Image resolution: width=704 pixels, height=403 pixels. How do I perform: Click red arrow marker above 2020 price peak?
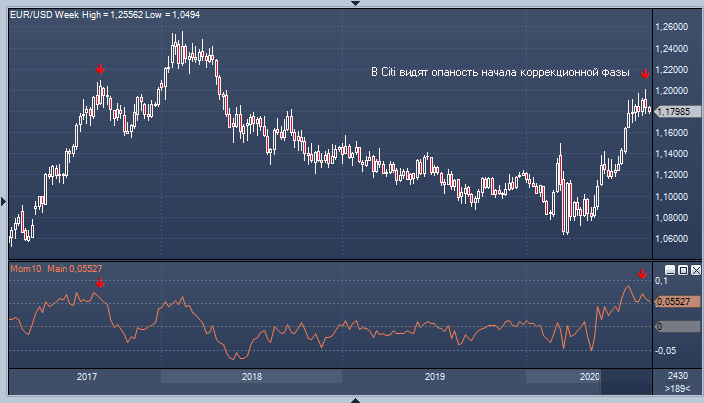click(645, 73)
